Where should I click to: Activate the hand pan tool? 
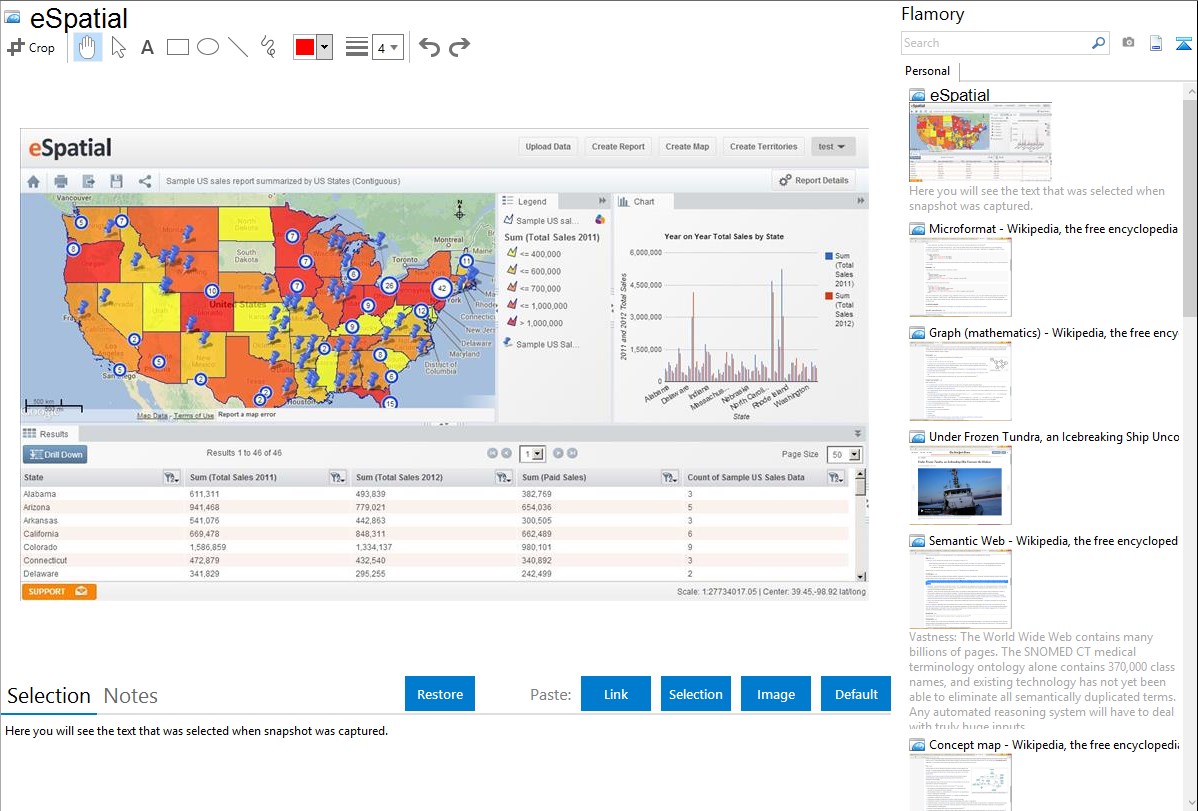point(88,47)
